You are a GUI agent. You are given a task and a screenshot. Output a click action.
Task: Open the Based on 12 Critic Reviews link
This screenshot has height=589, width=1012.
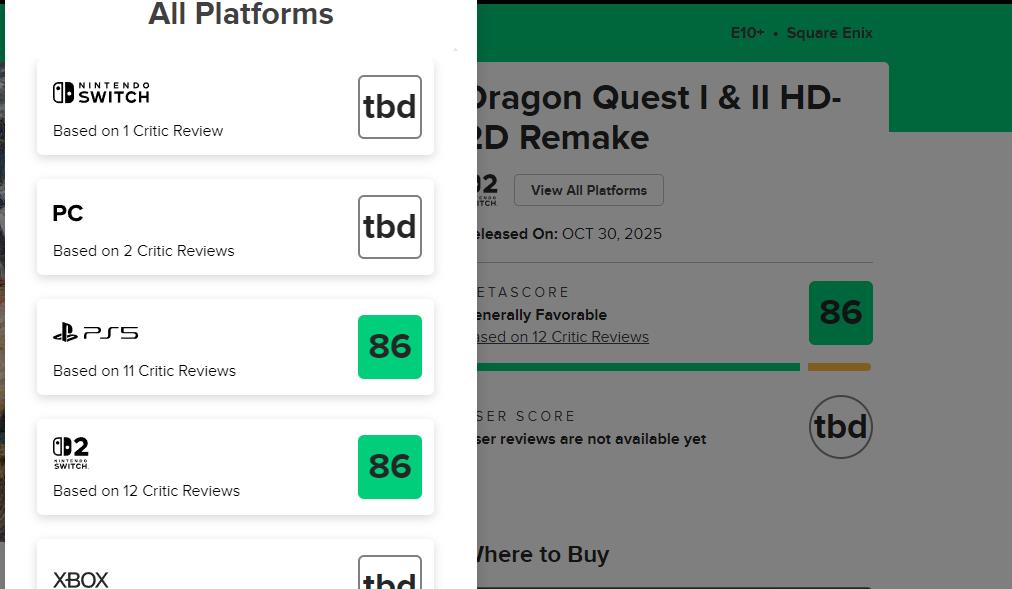point(562,337)
